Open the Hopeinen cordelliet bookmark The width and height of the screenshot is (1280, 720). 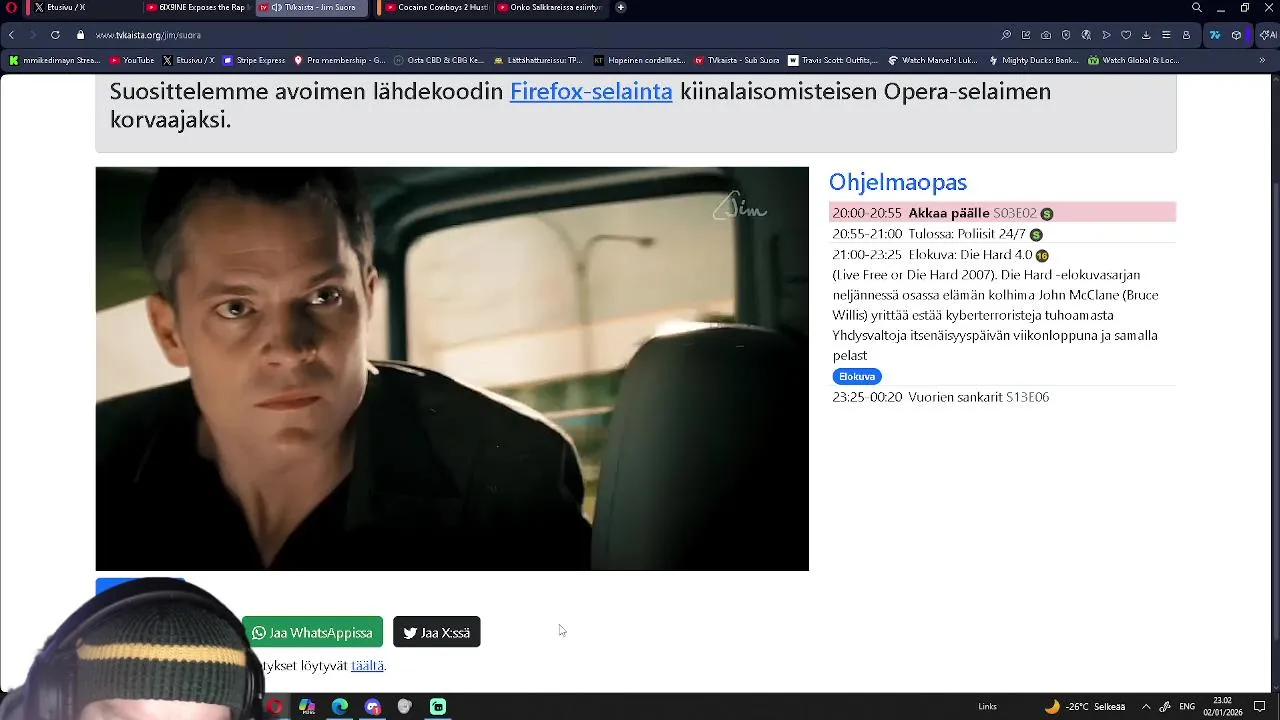(x=639, y=60)
